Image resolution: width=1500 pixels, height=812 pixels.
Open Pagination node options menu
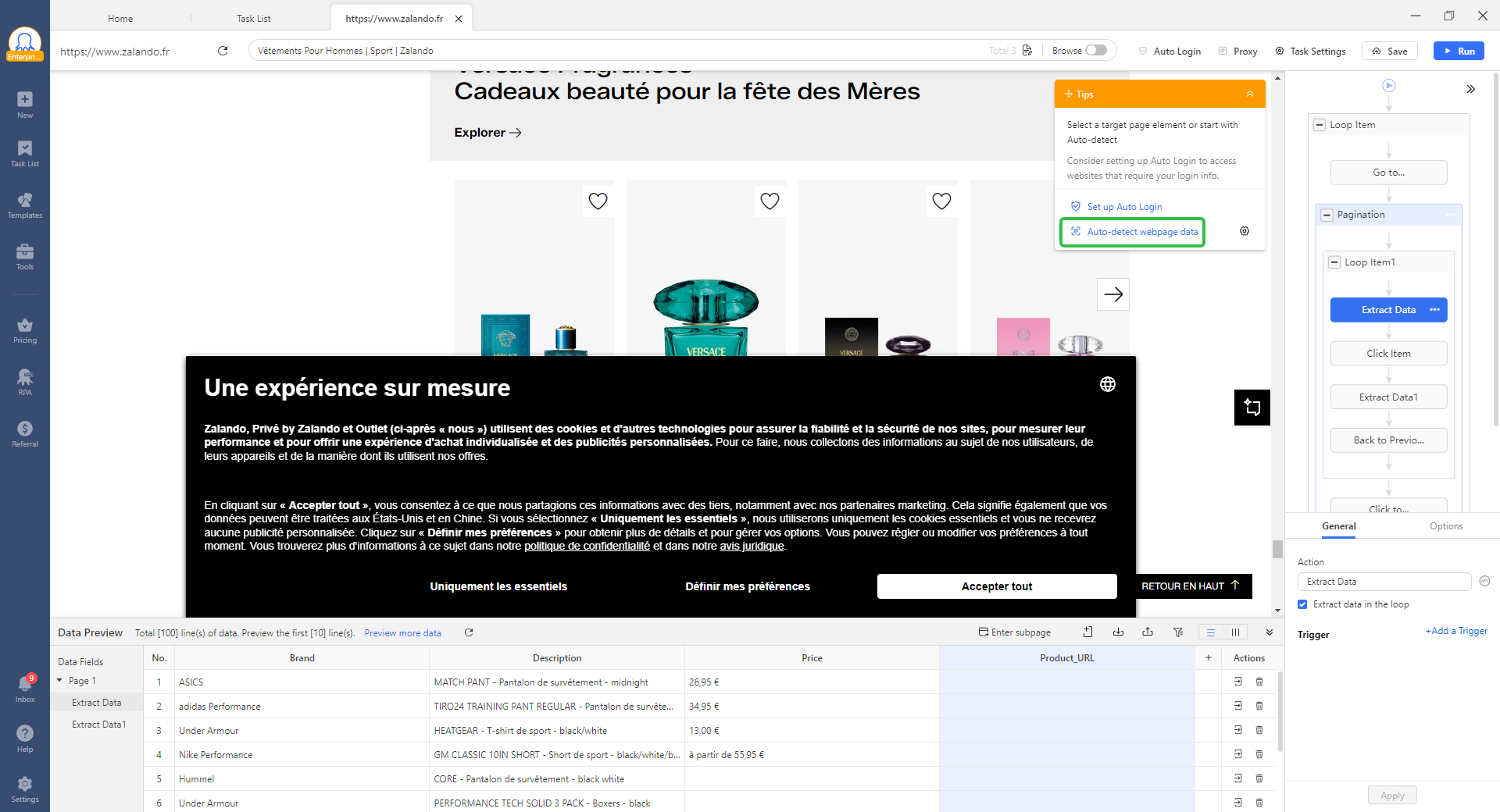coord(1451,215)
